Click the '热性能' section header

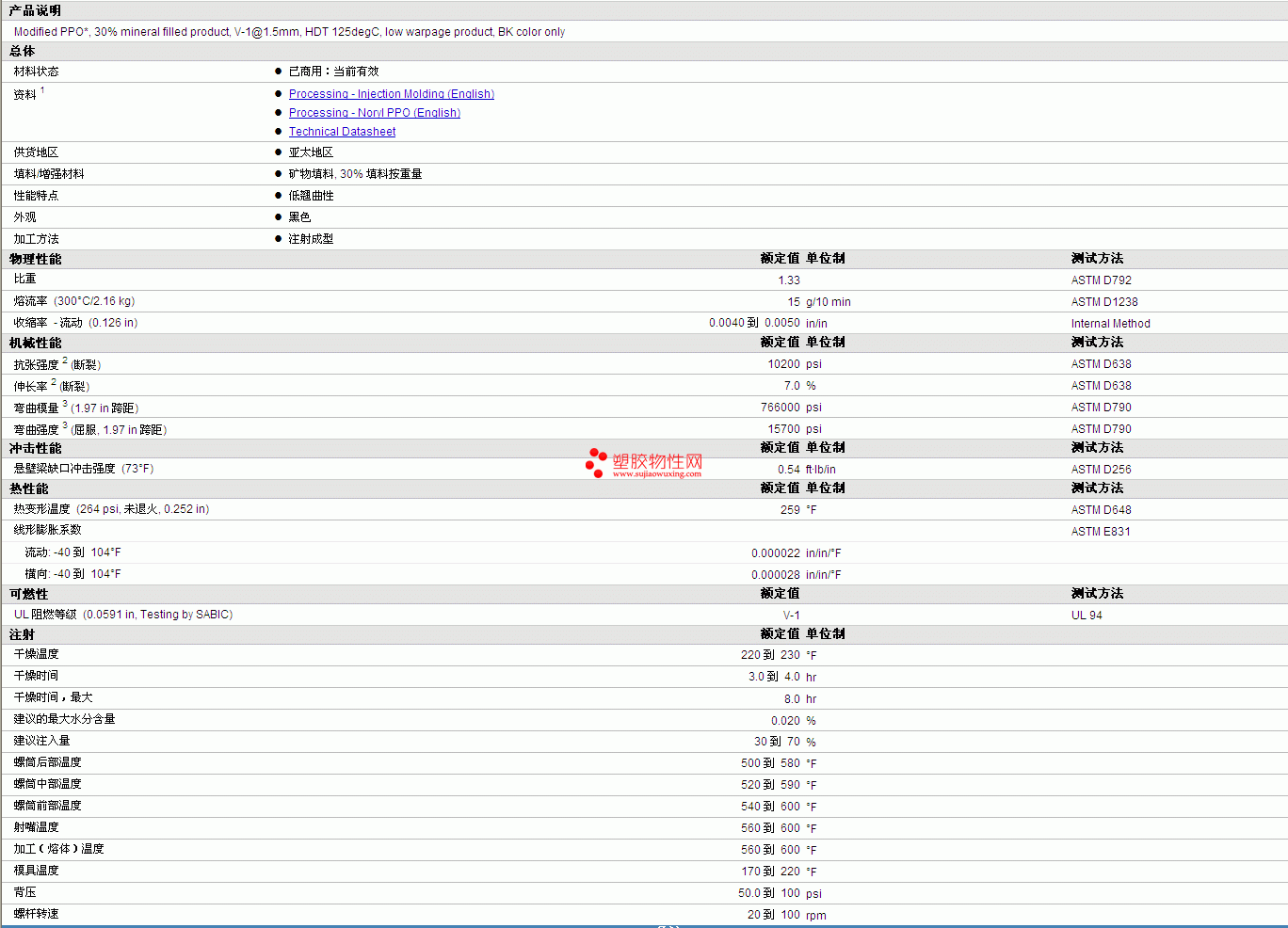point(28,488)
